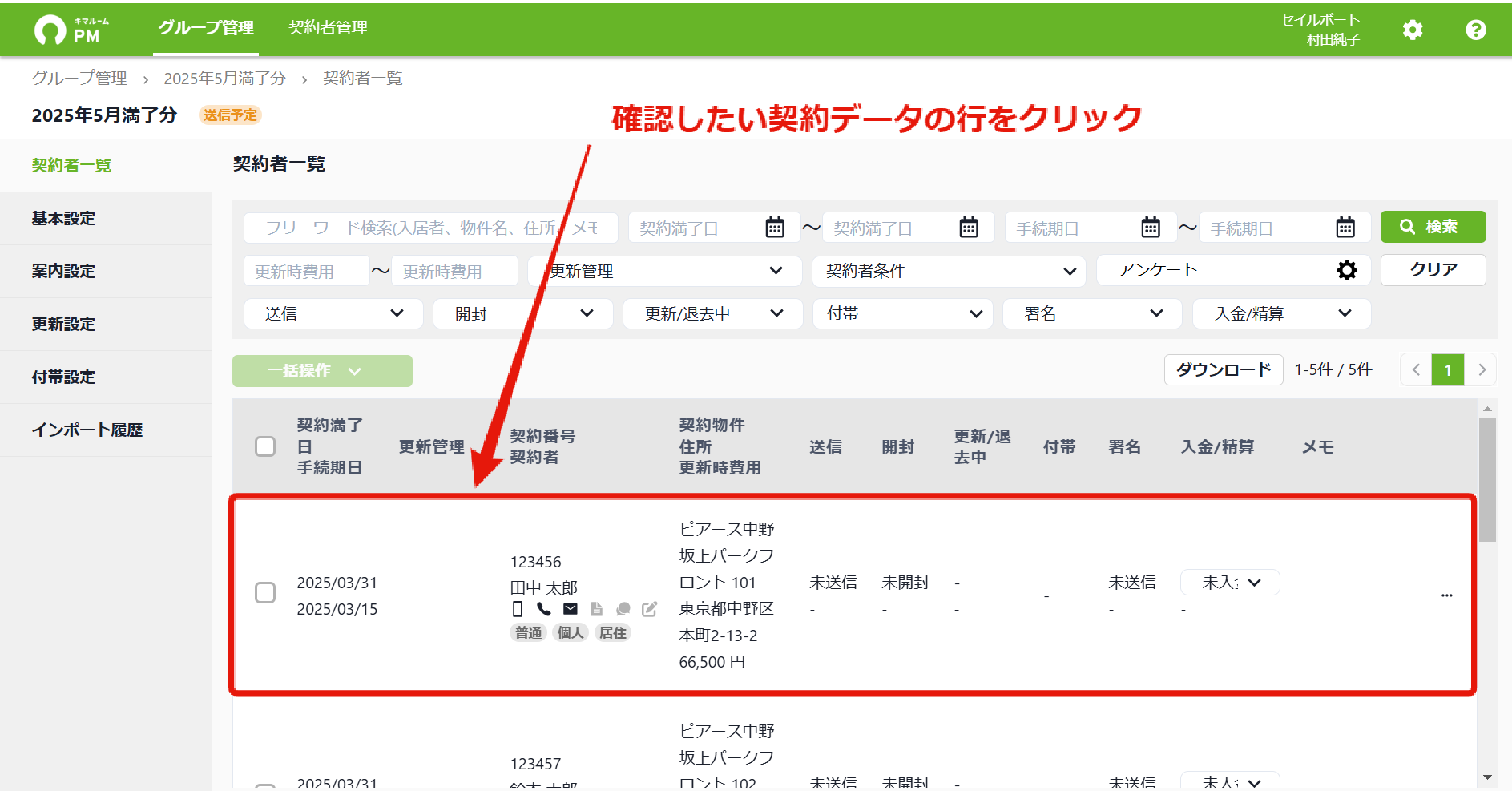Expand 一括操作 bulk action dropdown
Screen dimensions: 1512x791
pos(322,371)
